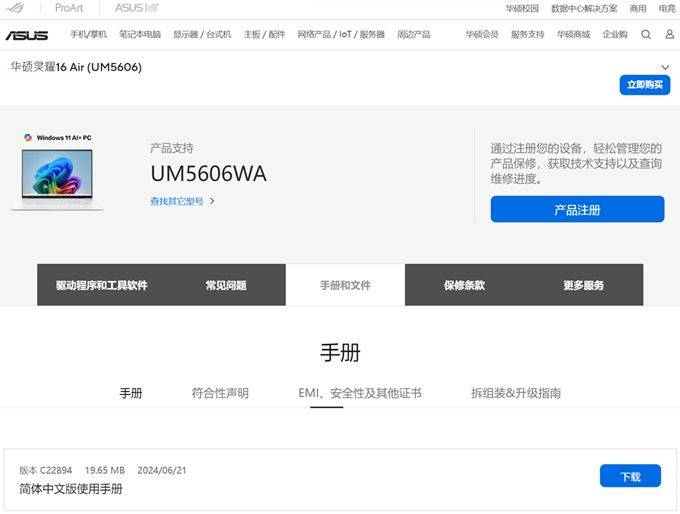
Task: Open the 服务支持 menu
Action: coord(527,34)
